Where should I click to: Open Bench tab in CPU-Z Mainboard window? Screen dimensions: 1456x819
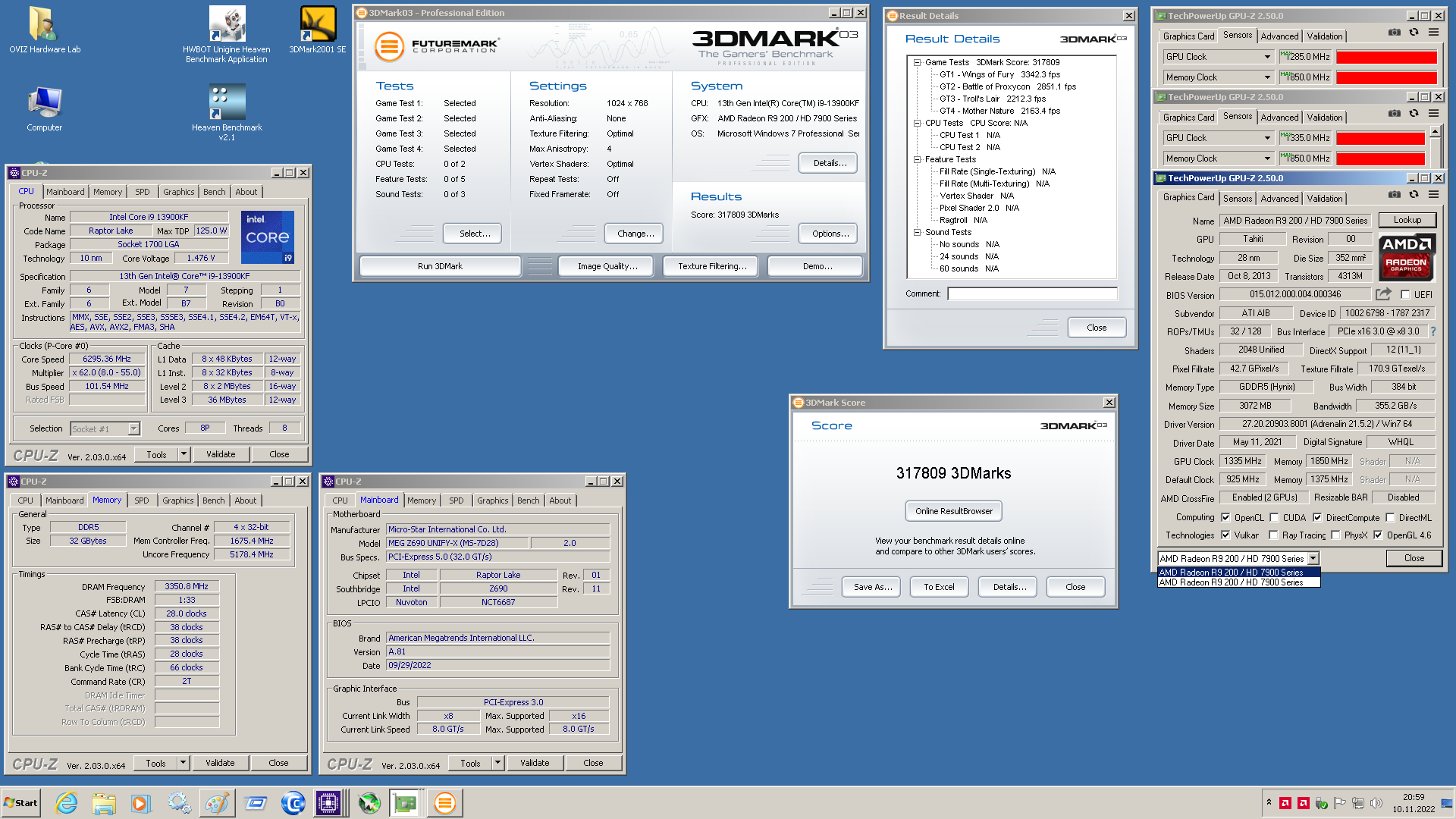pos(528,500)
